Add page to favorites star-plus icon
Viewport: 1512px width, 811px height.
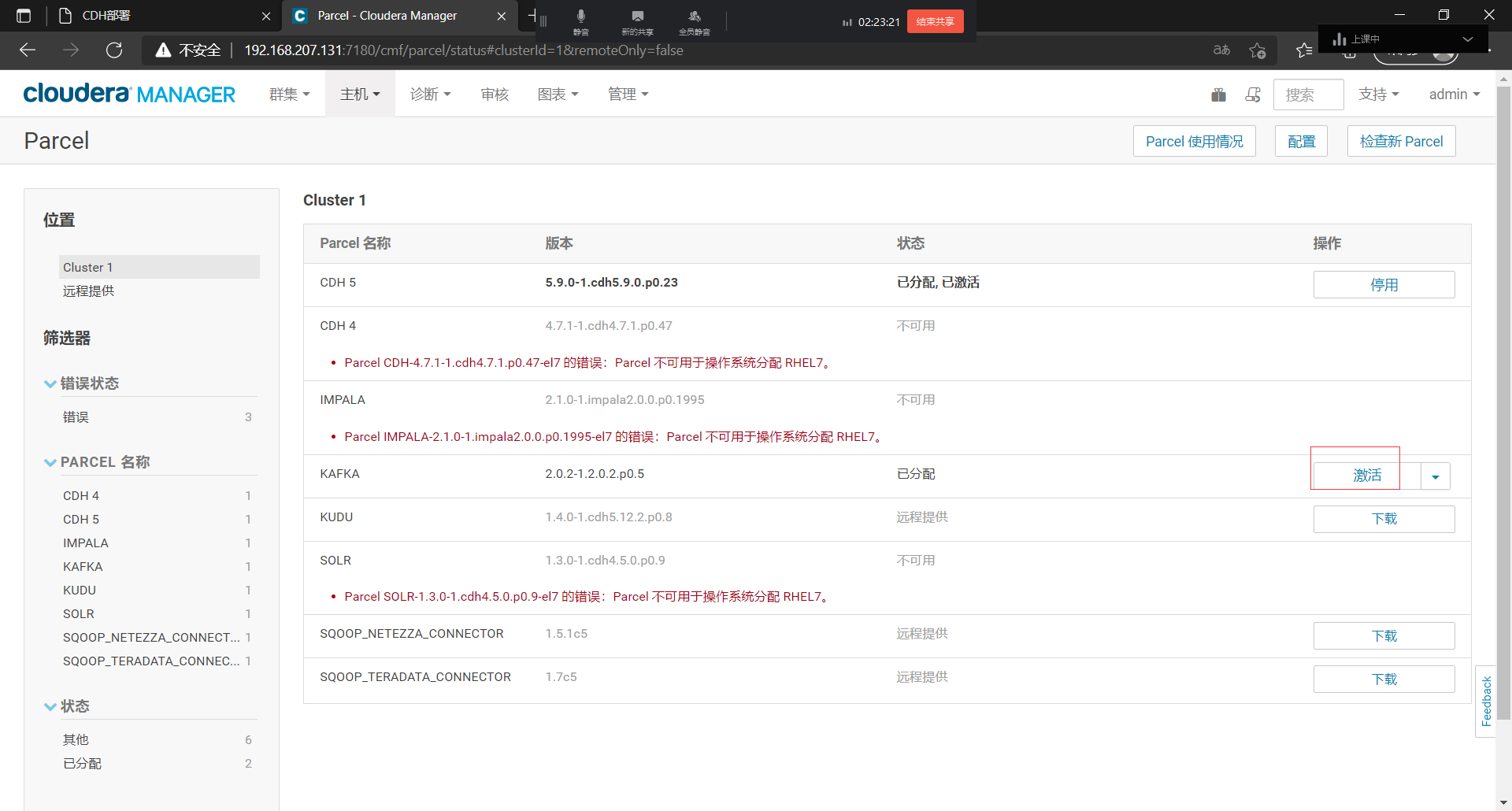1258,50
